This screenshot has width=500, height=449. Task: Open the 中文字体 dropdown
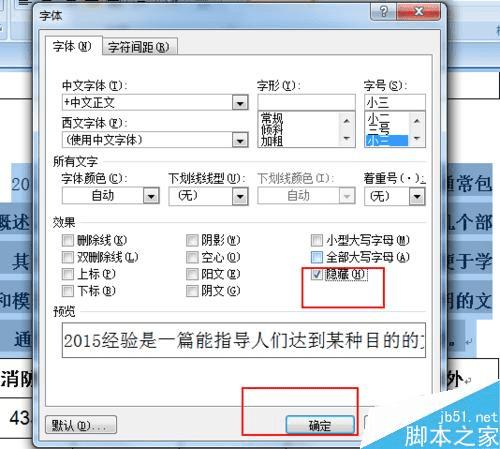[240, 103]
